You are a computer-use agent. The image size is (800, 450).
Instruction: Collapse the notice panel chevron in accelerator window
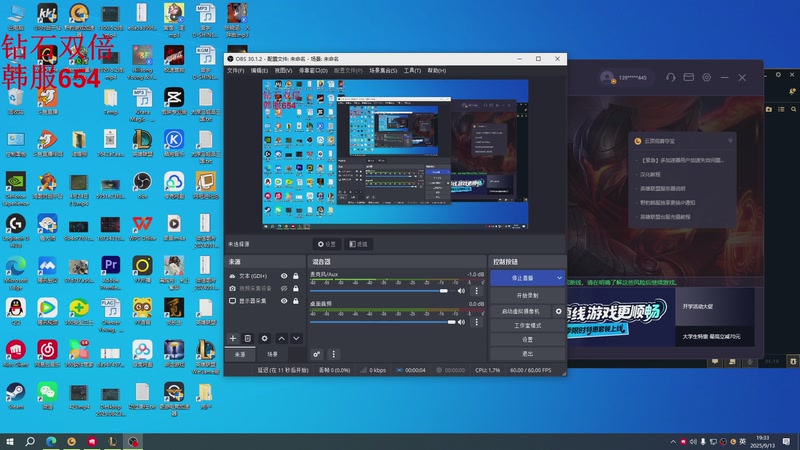(x=730, y=141)
